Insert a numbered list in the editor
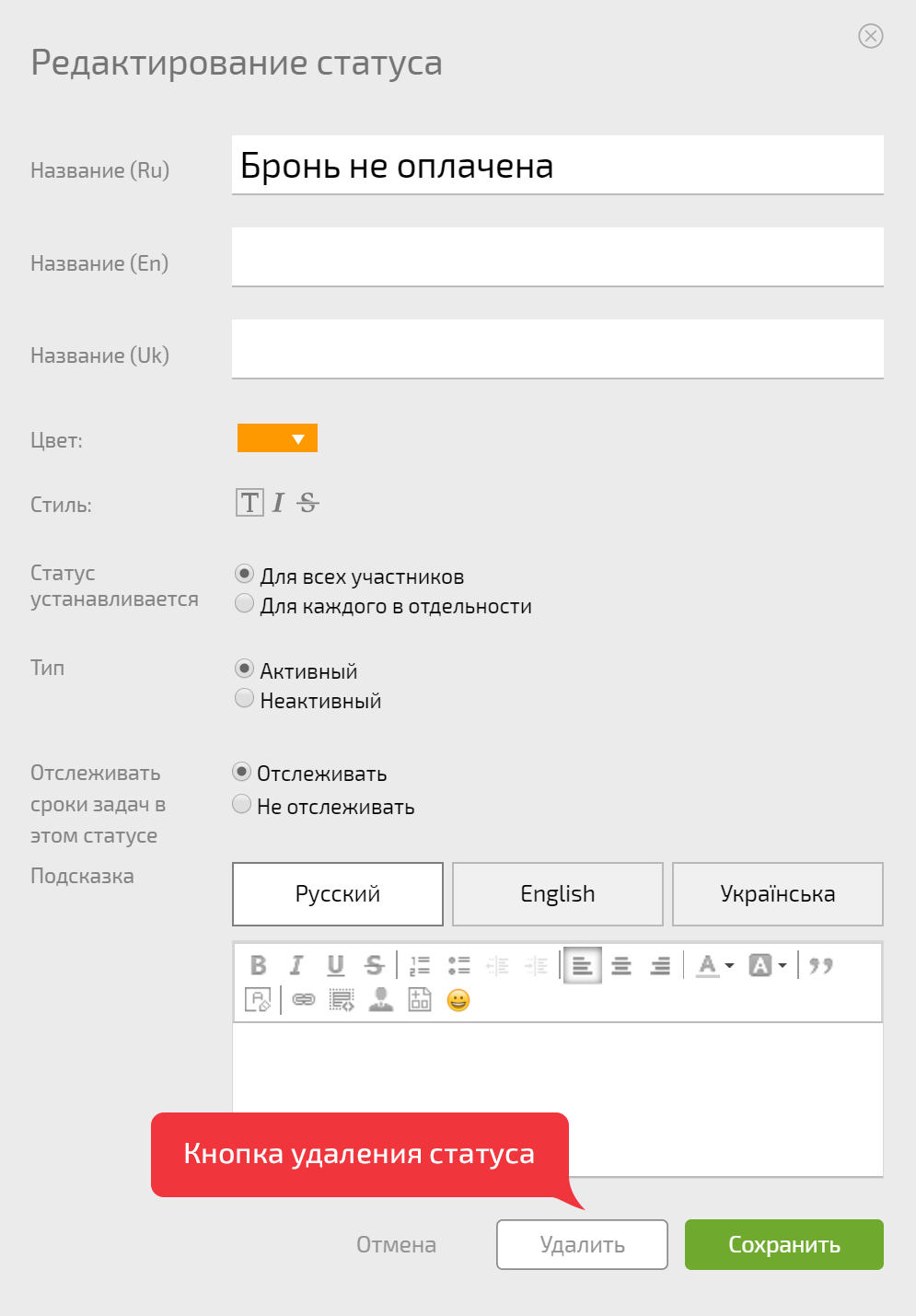Image resolution: width=916 pixels, height=1316 pixels. pos(420,965)
